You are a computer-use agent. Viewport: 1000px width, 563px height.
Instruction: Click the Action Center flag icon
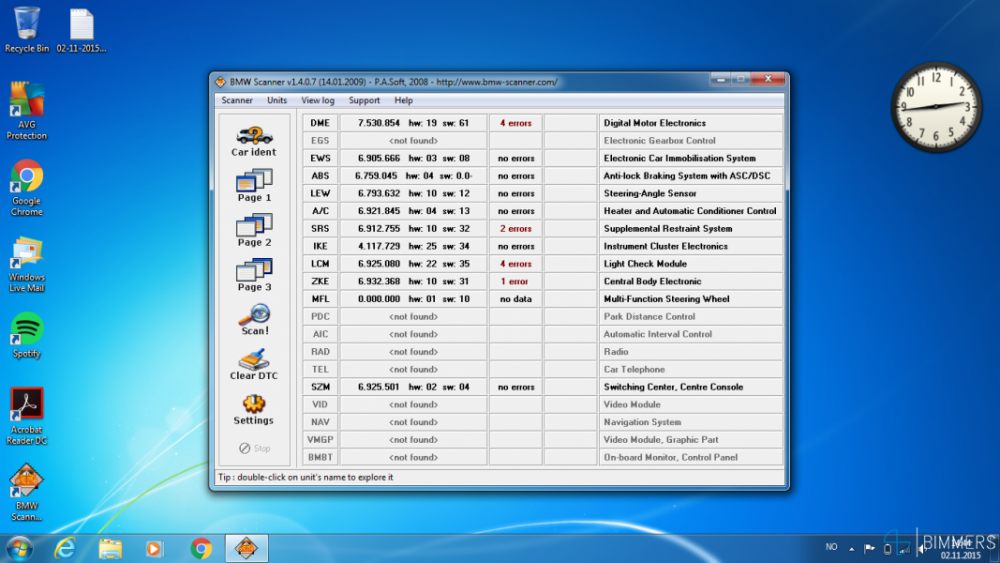[x=869, y=548]
